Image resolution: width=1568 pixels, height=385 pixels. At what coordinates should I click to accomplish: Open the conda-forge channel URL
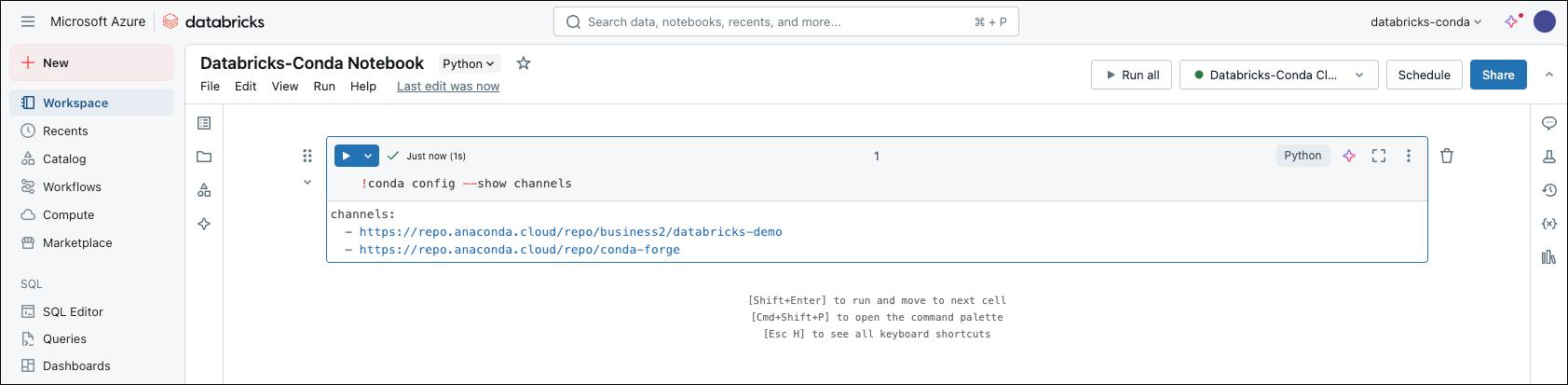520,250
